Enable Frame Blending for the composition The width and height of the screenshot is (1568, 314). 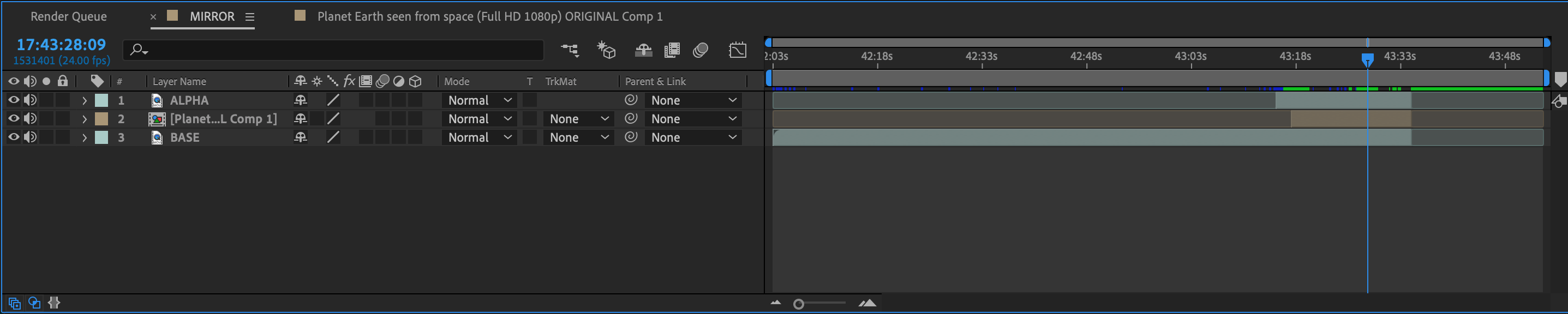point(672,50)
